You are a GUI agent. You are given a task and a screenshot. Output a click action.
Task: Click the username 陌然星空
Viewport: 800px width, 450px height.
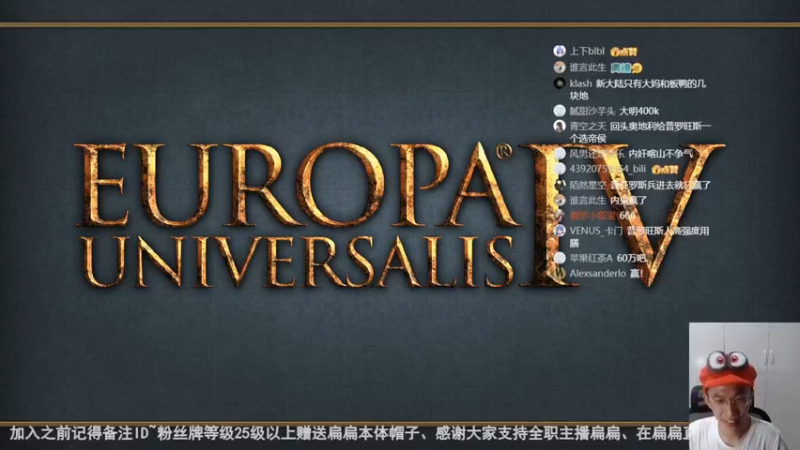click(x=588, y=185)
